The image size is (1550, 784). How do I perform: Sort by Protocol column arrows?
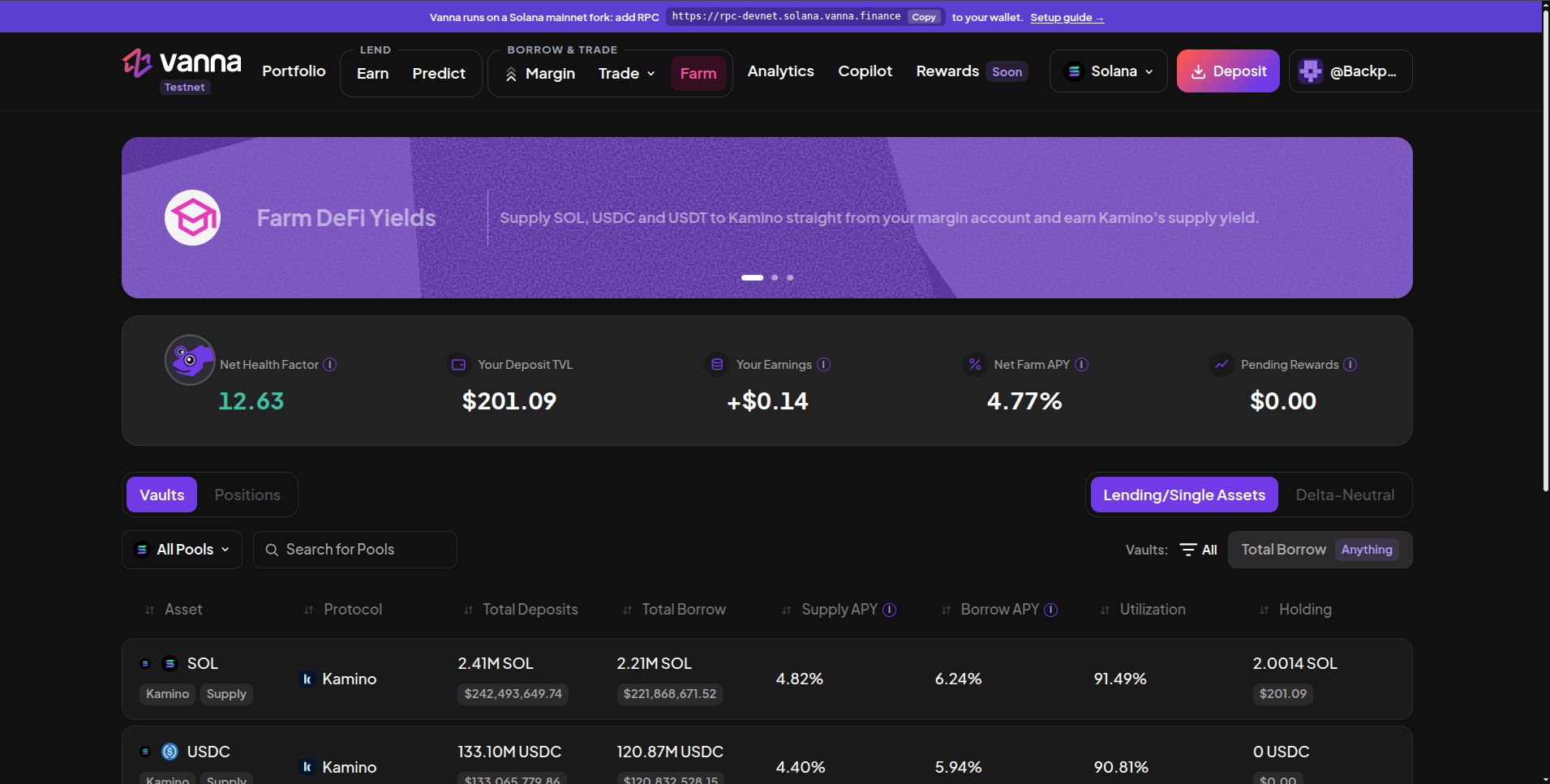(x=308, y=610)
